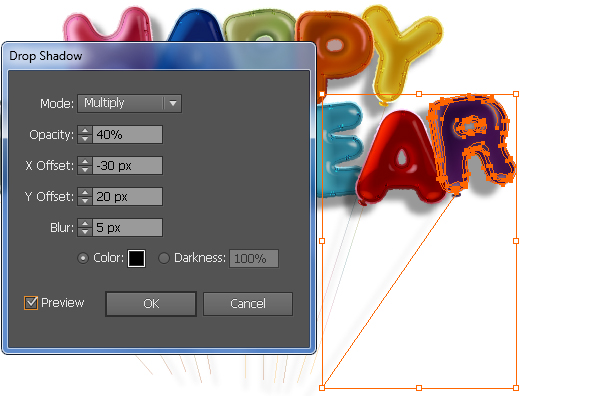Select the Darkness radio button
Viewport: 600px width, 396px height.
tap(164, 258)
